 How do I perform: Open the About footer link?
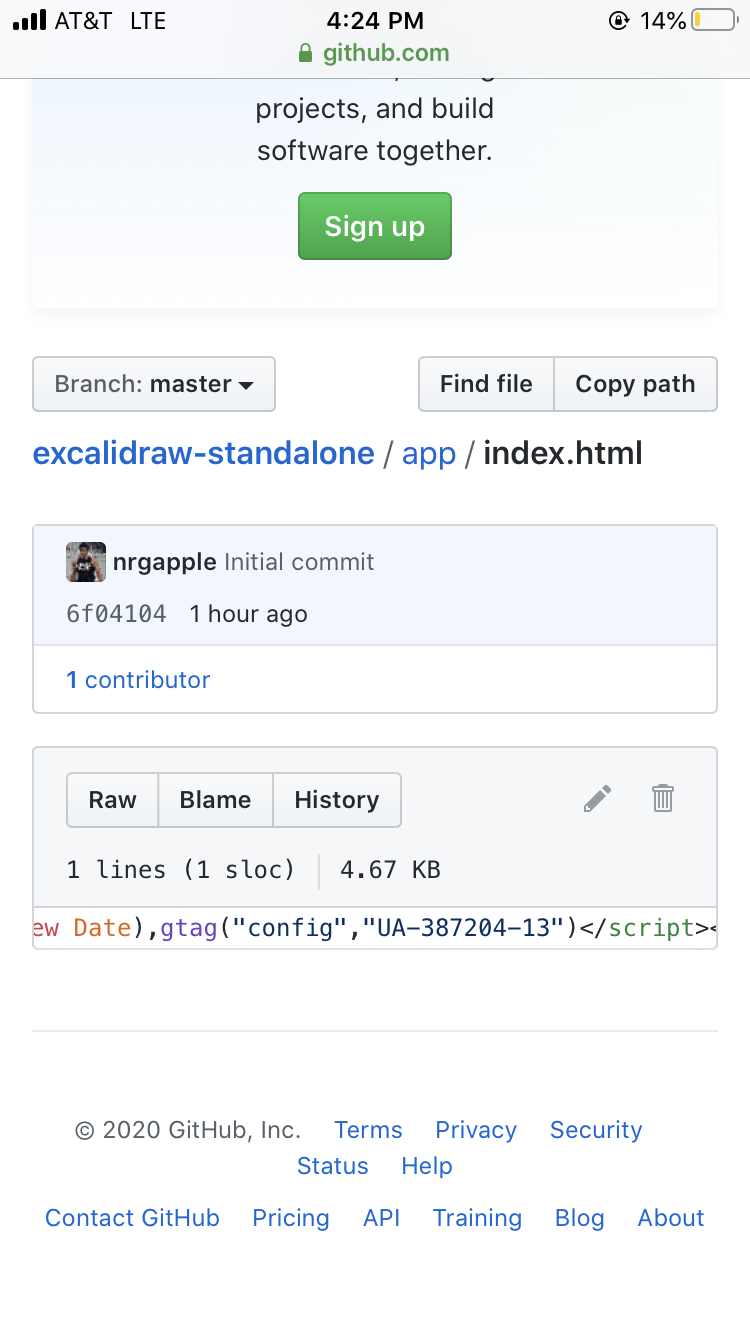tap(671, 1218)
